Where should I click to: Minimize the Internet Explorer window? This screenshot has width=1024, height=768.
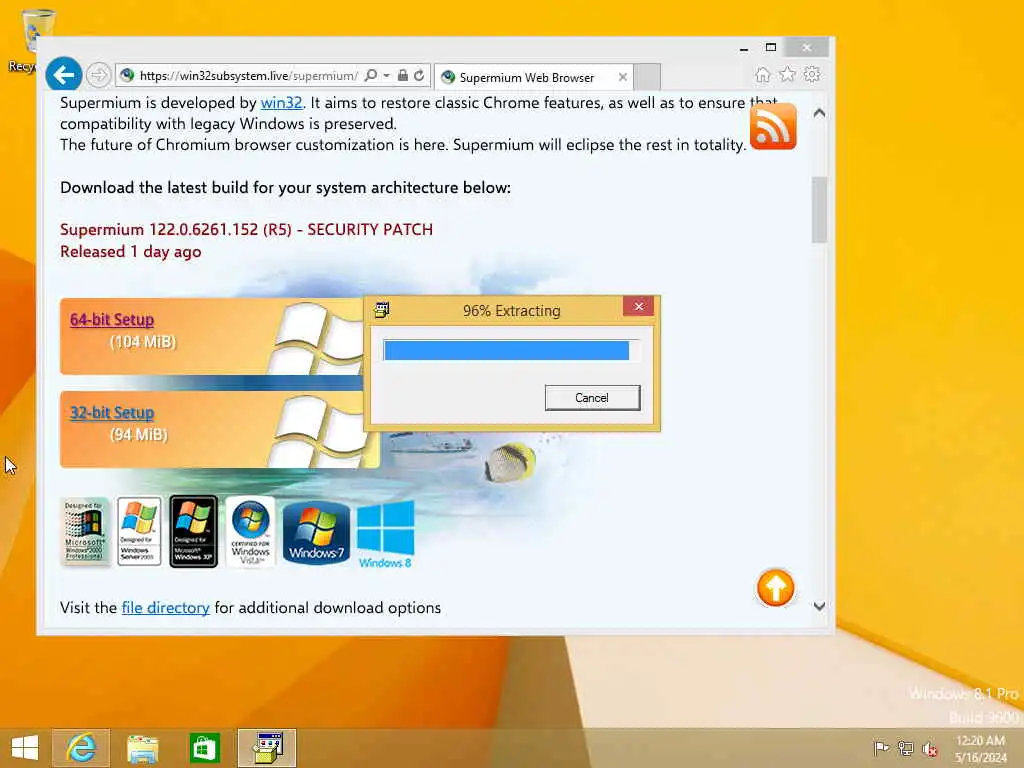point(744,48)
